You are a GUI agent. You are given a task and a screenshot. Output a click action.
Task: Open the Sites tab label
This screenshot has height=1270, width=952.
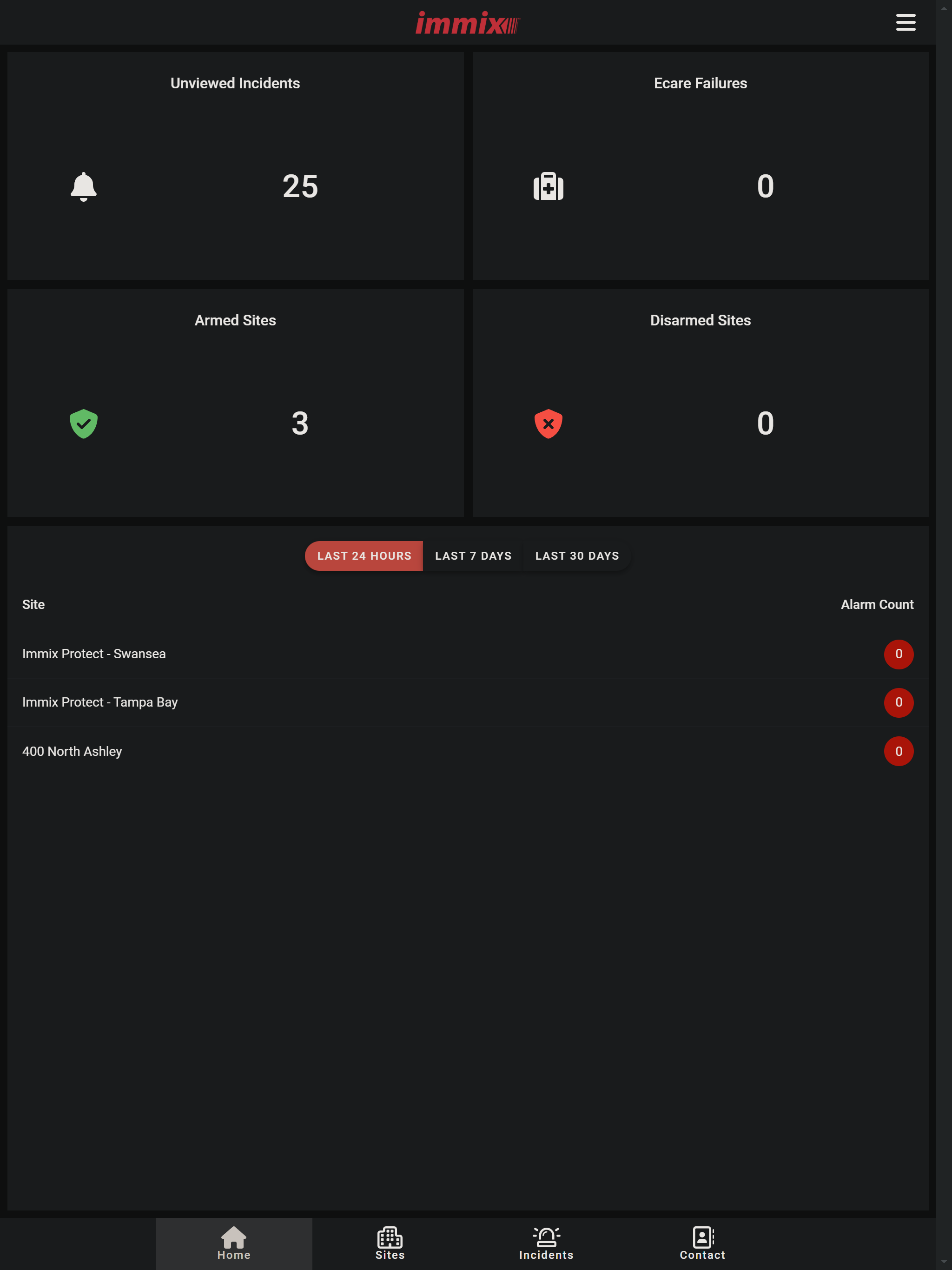(x=390, y=1255)
